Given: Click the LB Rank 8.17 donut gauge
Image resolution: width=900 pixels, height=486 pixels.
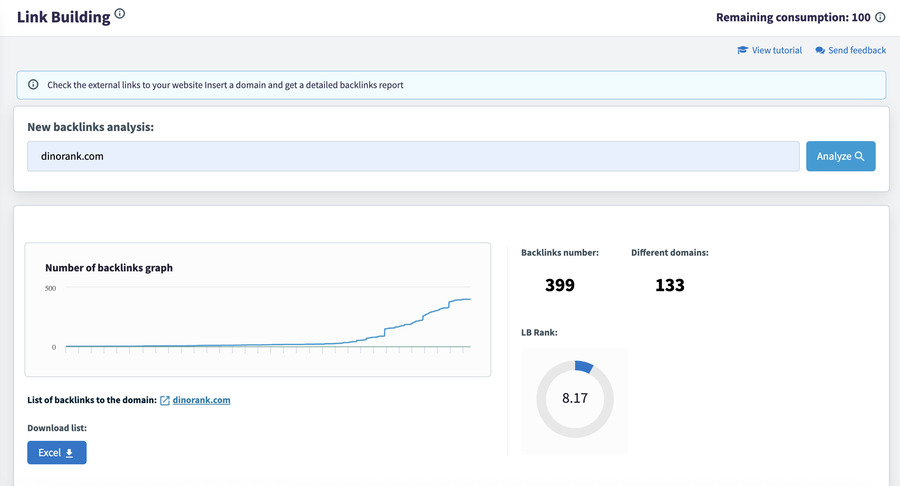Looking at the screenshot, I should coord(575,399).
